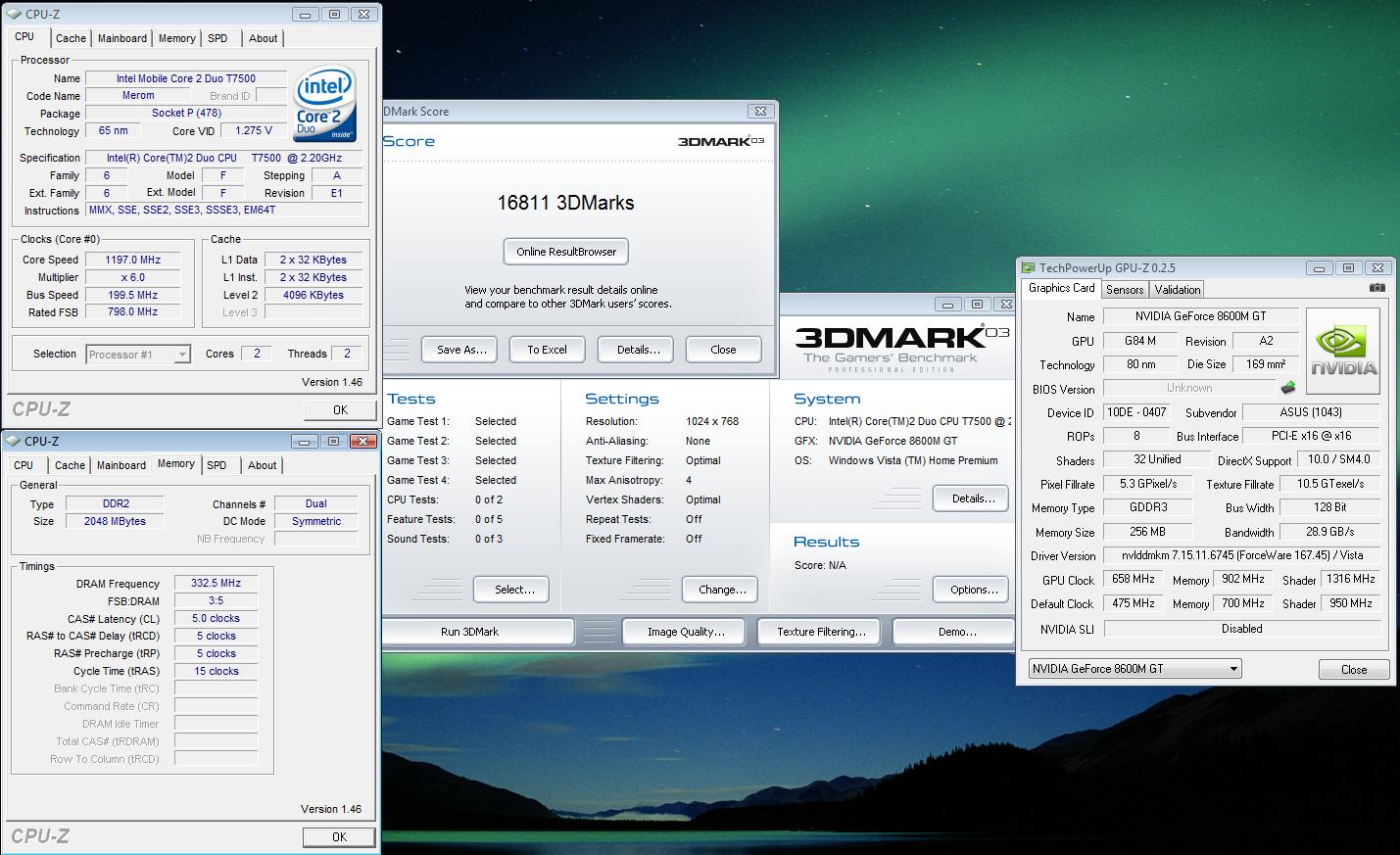Click Options... under Results
Viewport: 1400px width, 855px height.
click(x=973, y=590)
